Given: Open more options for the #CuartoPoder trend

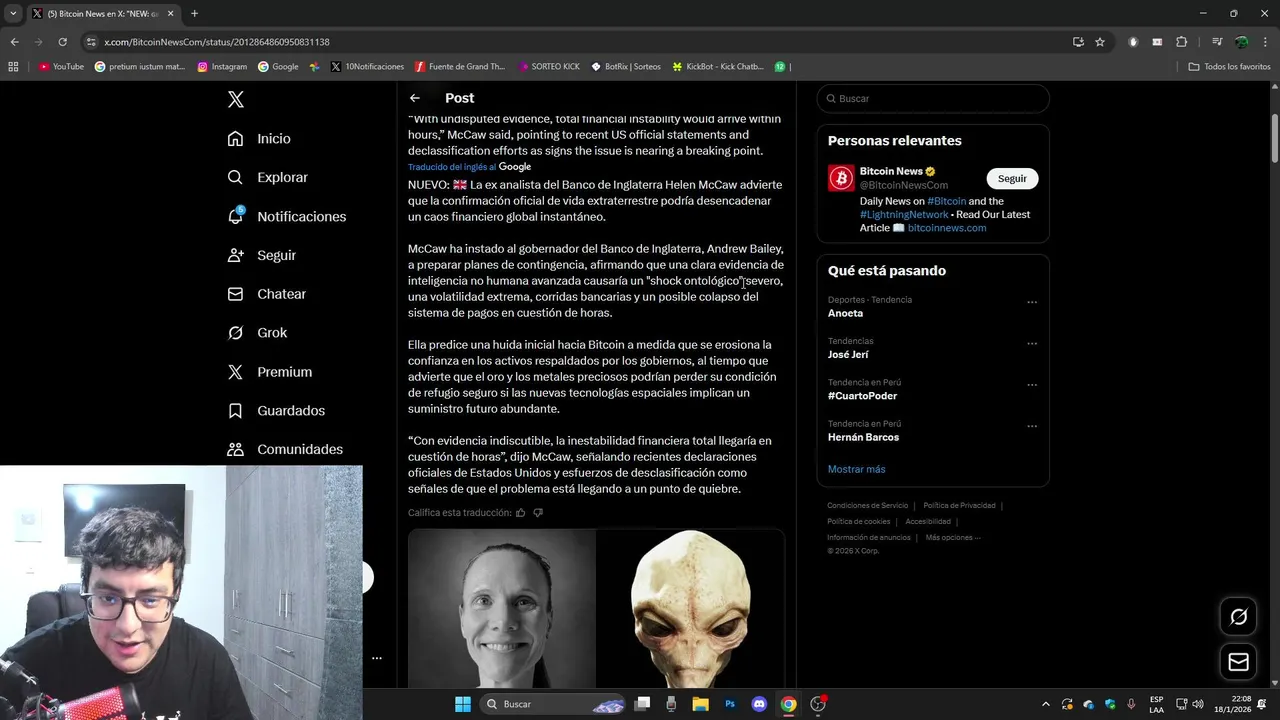Looking at the screenshot, I should [x=1032, y=385].
